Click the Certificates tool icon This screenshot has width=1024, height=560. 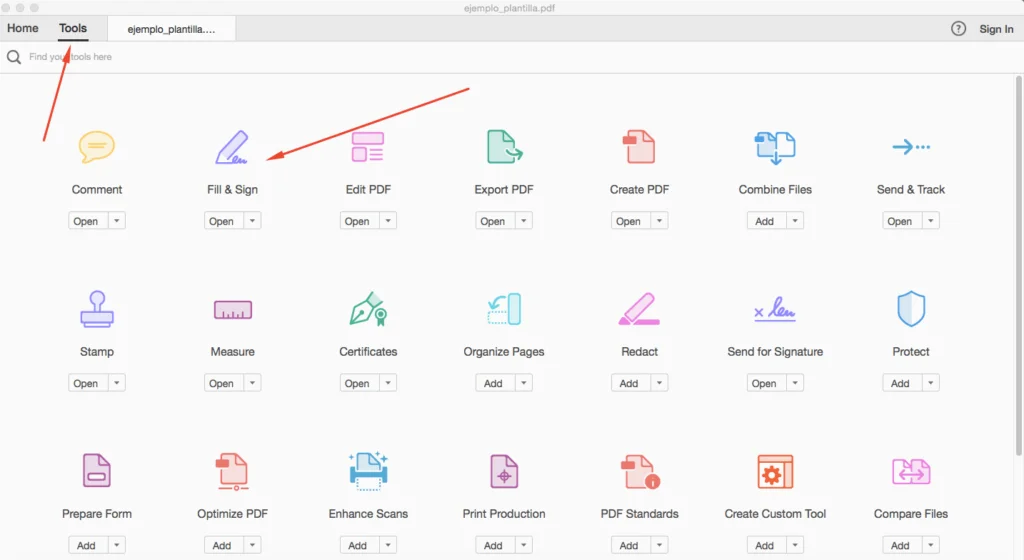pyautogui.click(x=367, y=310)
